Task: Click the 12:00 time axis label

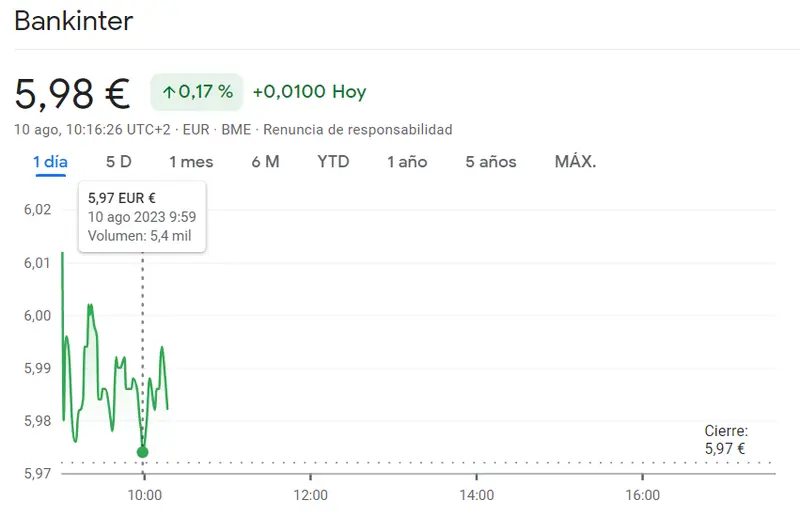Action: point(311,495)
